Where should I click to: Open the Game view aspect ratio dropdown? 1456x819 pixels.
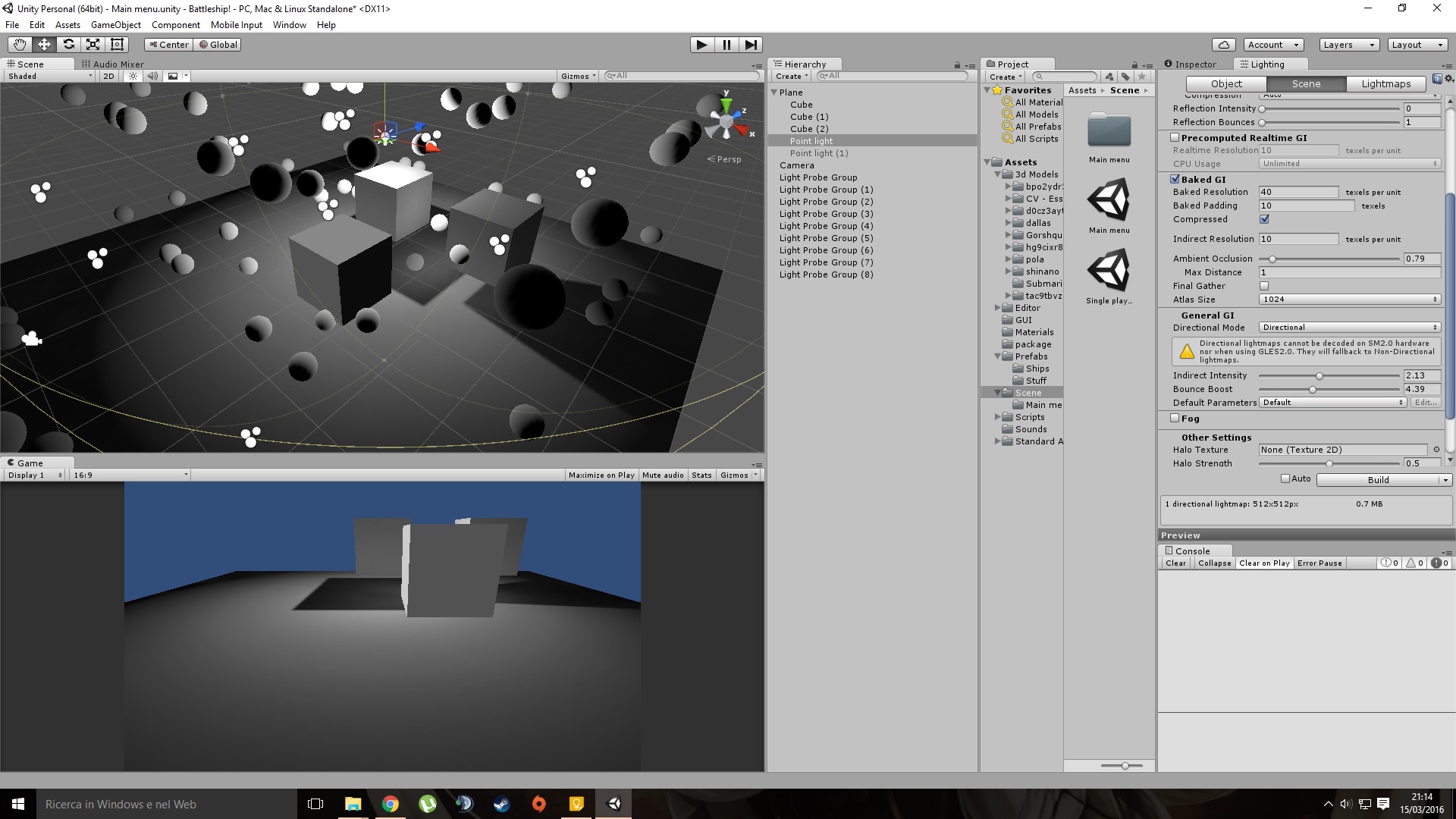coord(130,475)
